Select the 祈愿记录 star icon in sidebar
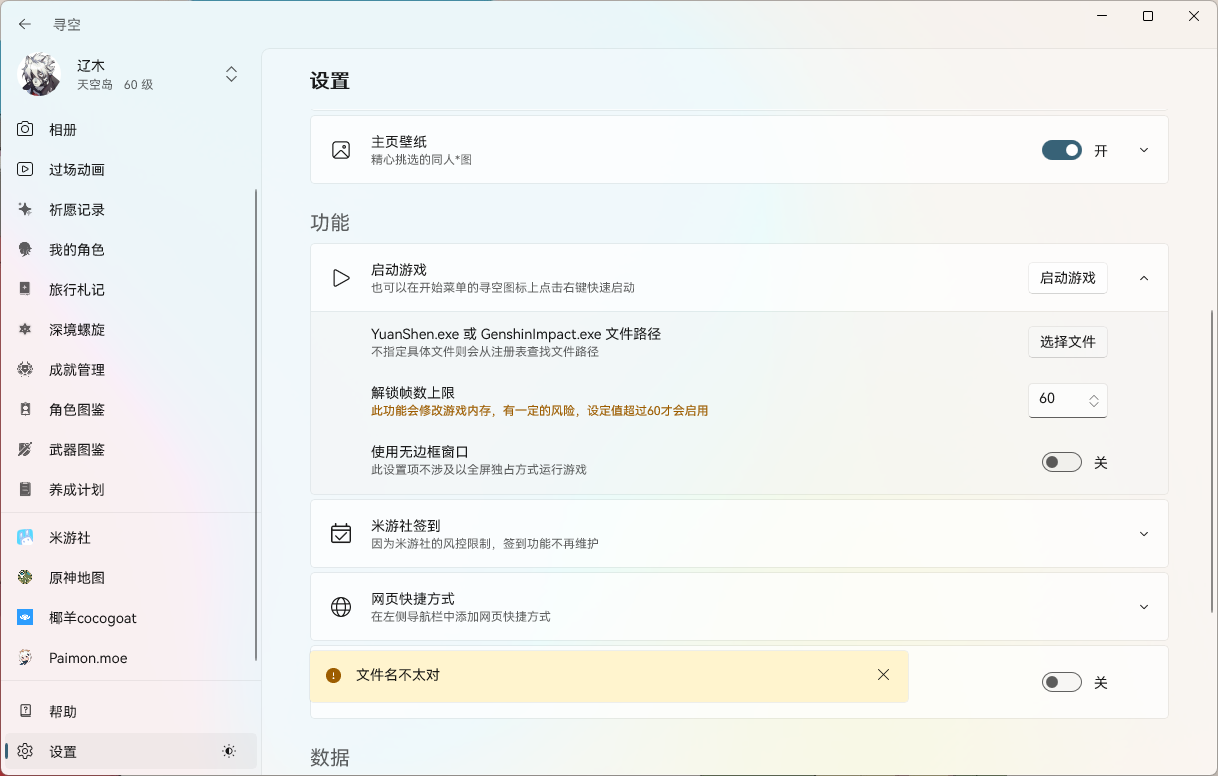The image size is (1218, 776). click(24, 209)
